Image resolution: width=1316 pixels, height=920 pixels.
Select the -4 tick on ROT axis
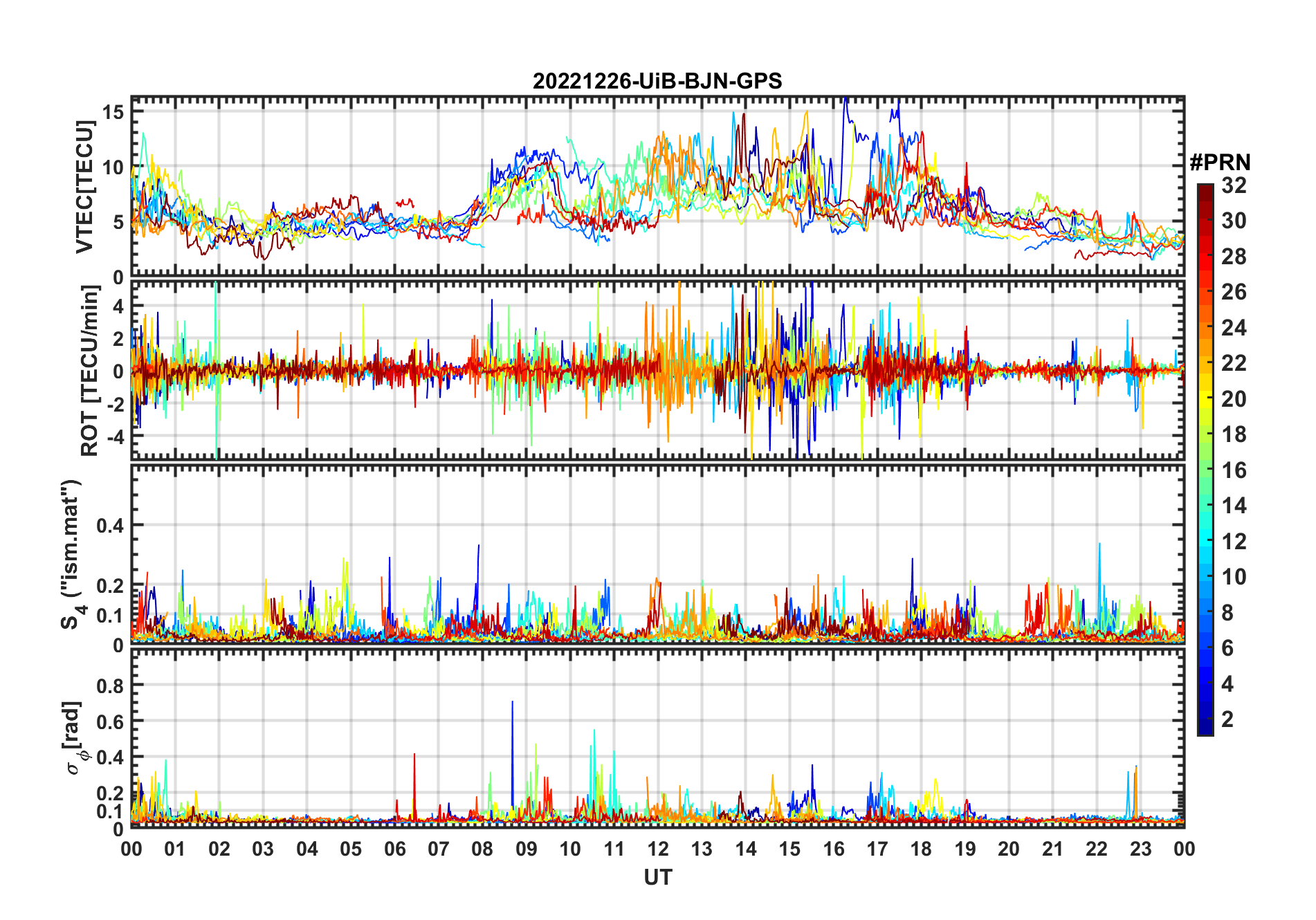114,436
